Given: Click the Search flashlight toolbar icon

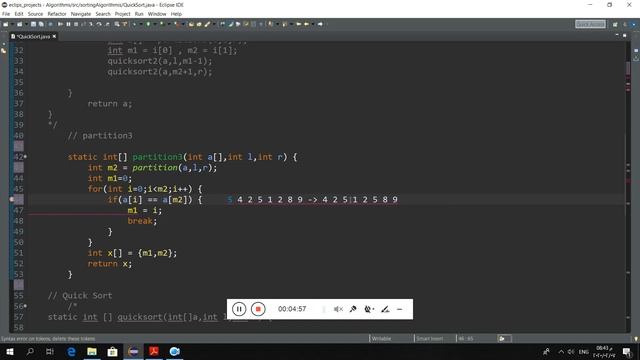Looking at the screenshot, I should [x=207, y=24].
